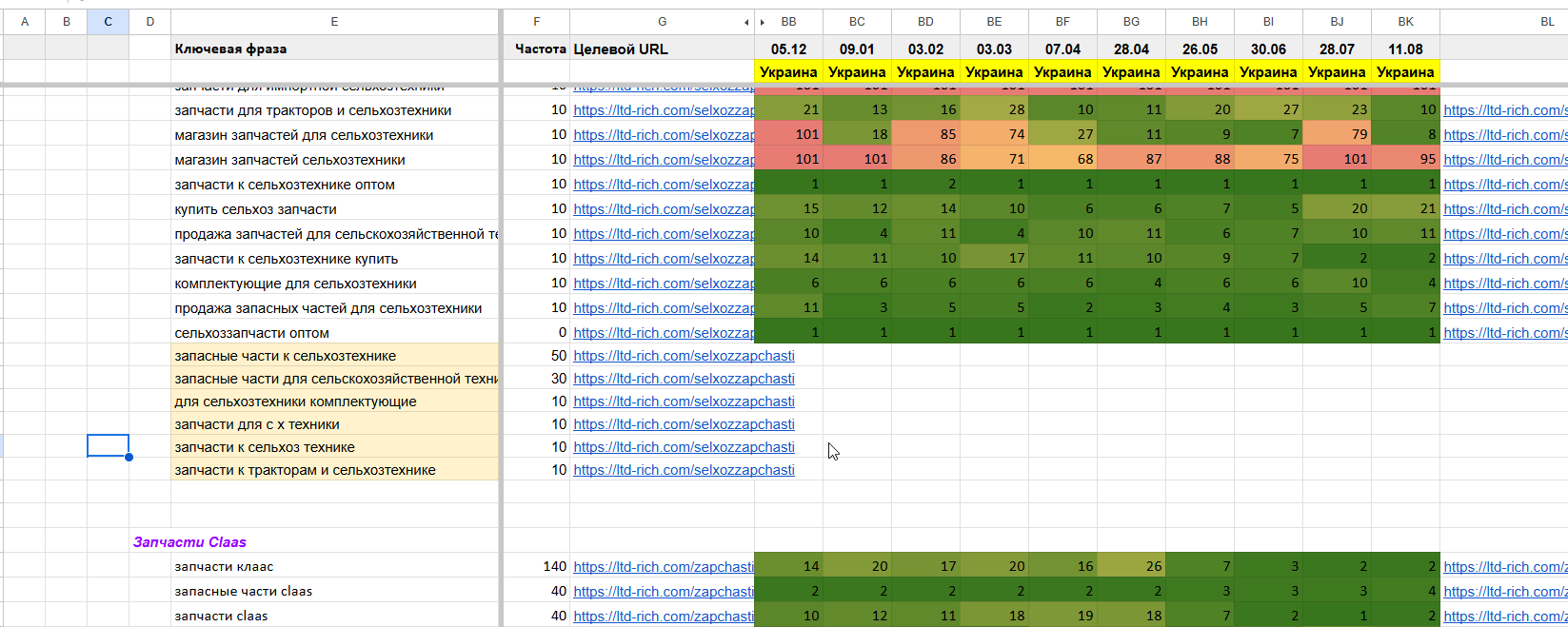Screen dimensions: 1568x627
Task: Expand hidden columns using right arrow beside BB
Action: (x=762, y=22)
